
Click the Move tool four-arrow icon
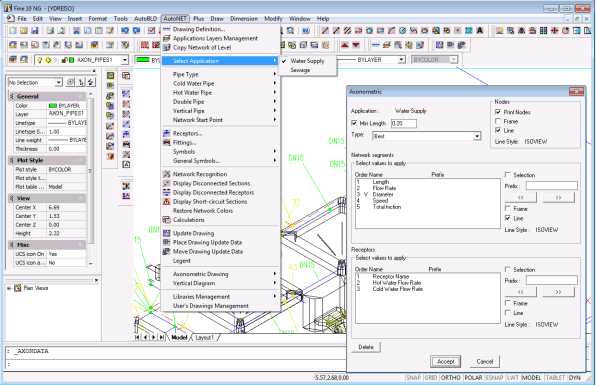555,31
